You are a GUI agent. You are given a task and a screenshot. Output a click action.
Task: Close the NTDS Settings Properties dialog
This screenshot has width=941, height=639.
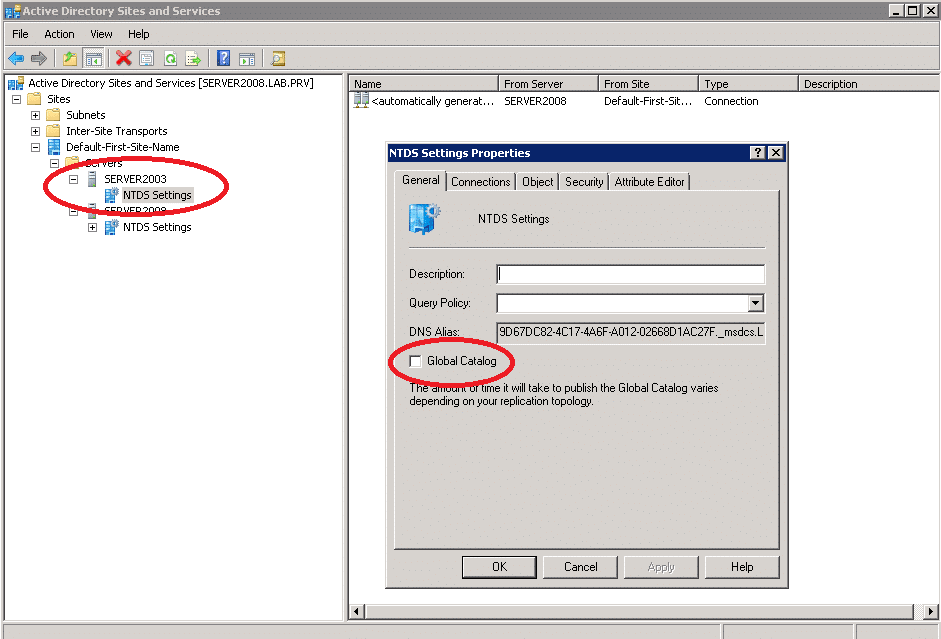point(776,152)
